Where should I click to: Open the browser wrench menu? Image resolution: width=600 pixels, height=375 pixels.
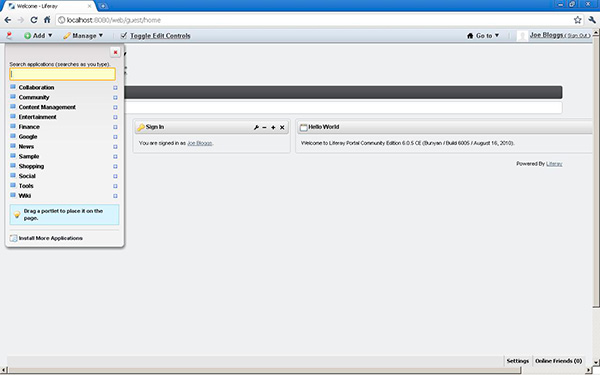pyautogui.click(x=592, y=20)
